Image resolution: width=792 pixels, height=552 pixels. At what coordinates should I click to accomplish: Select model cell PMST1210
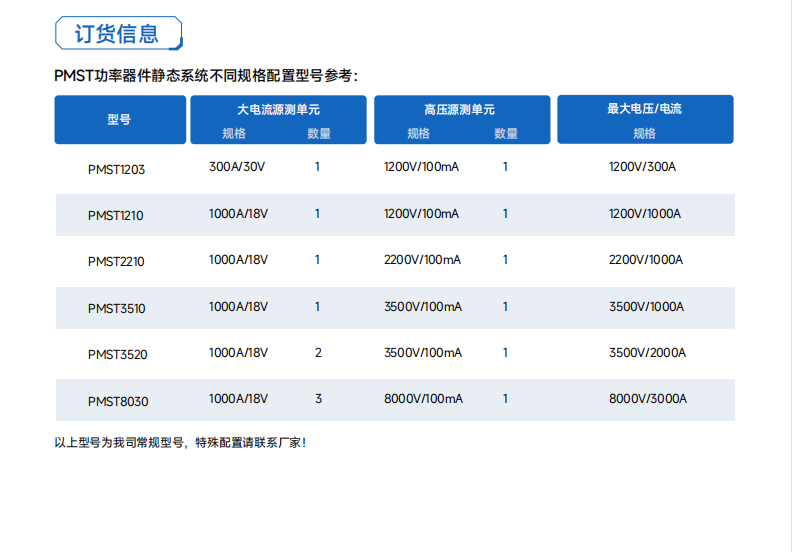116,216
